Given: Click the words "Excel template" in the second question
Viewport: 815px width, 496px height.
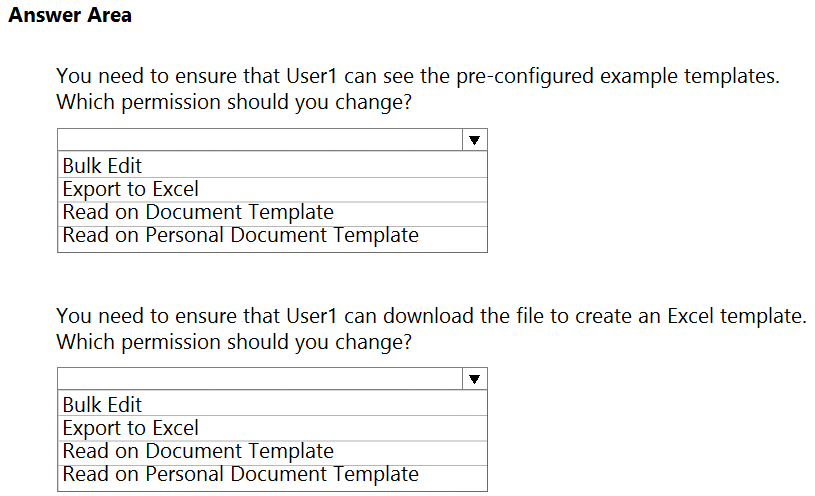Looking at the screenshot, I should pos(737,316).
